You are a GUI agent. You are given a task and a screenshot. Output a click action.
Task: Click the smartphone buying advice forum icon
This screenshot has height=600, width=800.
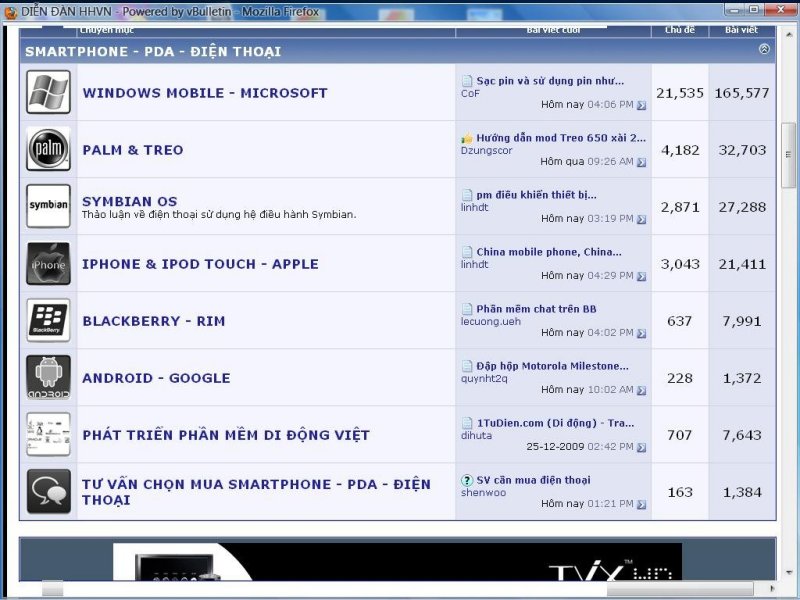(48, 492)
